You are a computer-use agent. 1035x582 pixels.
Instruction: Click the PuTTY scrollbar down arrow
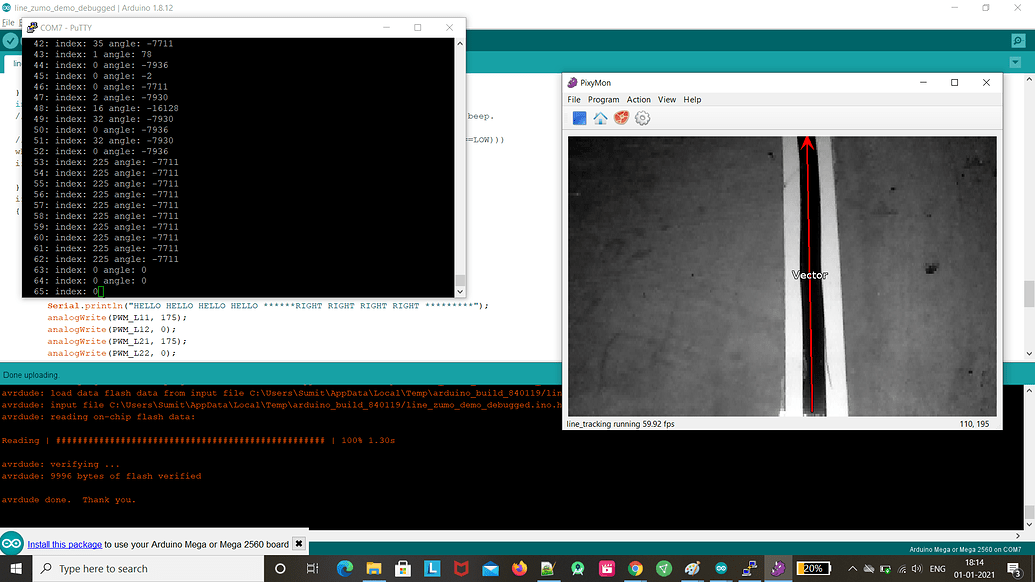pyautogui.click(x=459, y=290)
